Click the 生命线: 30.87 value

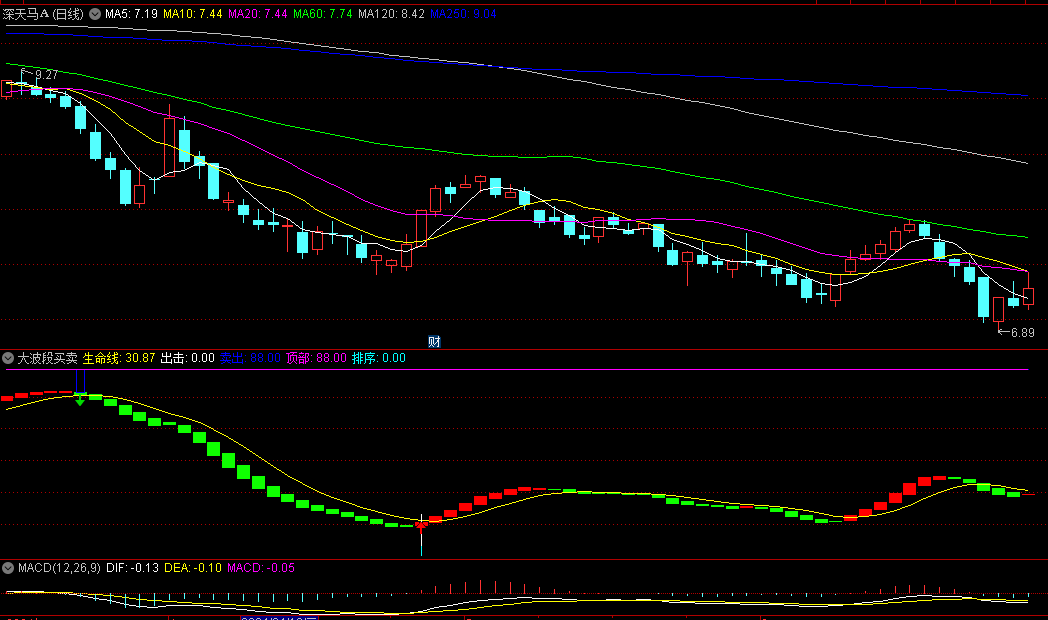pyautogui.click(x=119, y=358)
